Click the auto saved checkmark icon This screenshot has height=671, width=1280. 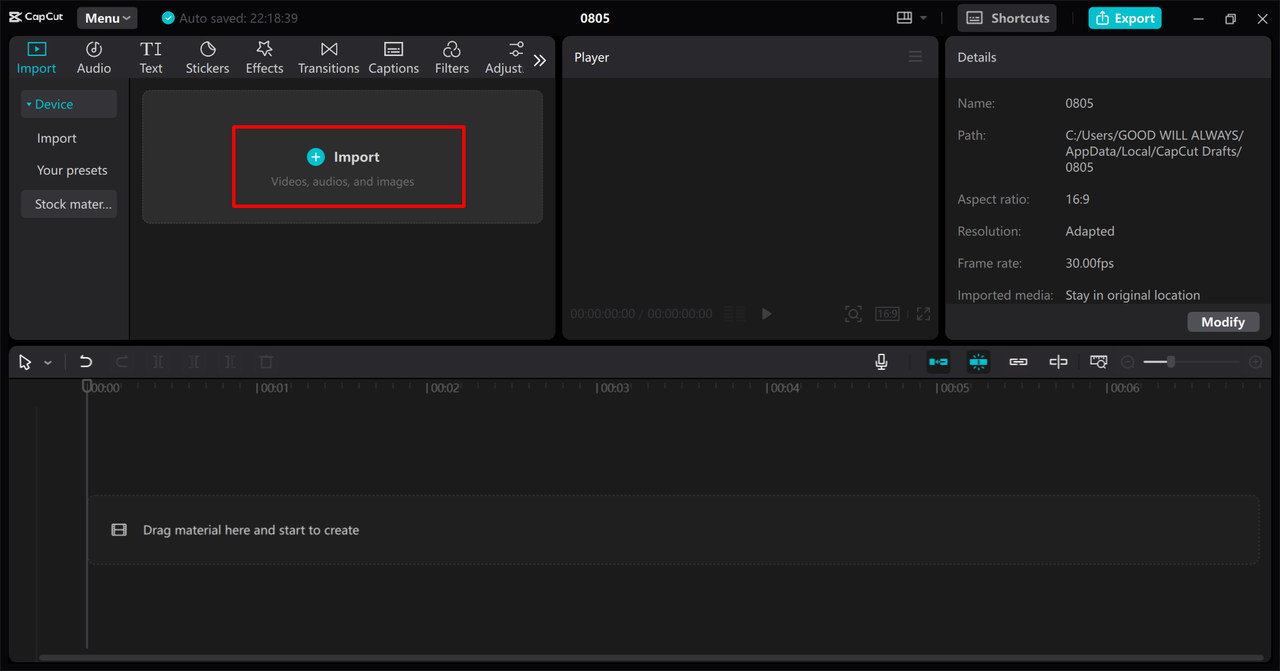168,18
